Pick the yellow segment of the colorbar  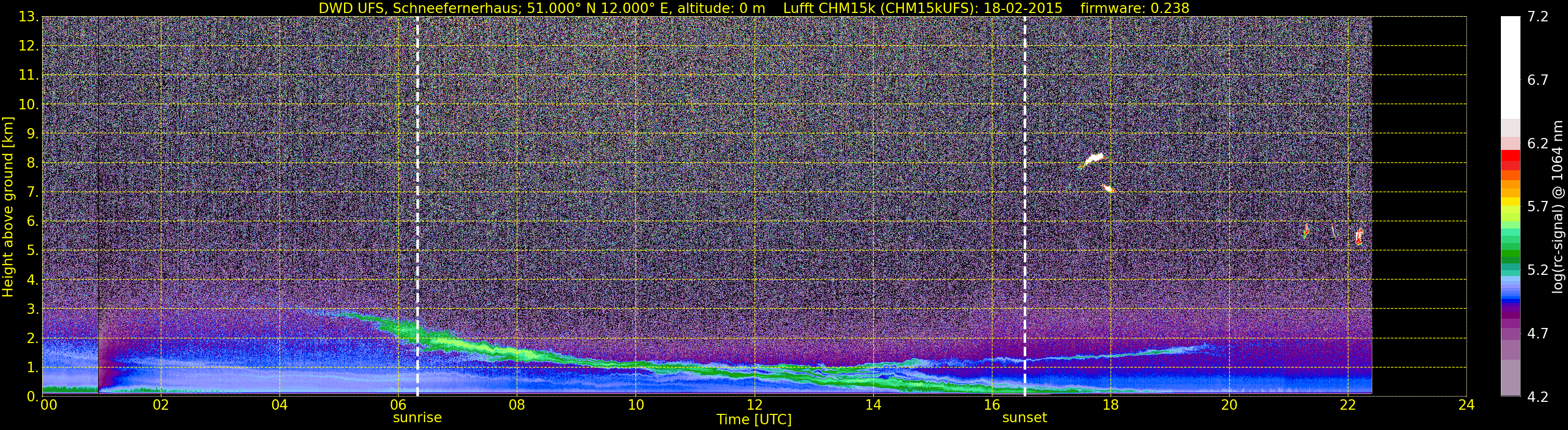pyautogui.click(x=1511, y=202)
